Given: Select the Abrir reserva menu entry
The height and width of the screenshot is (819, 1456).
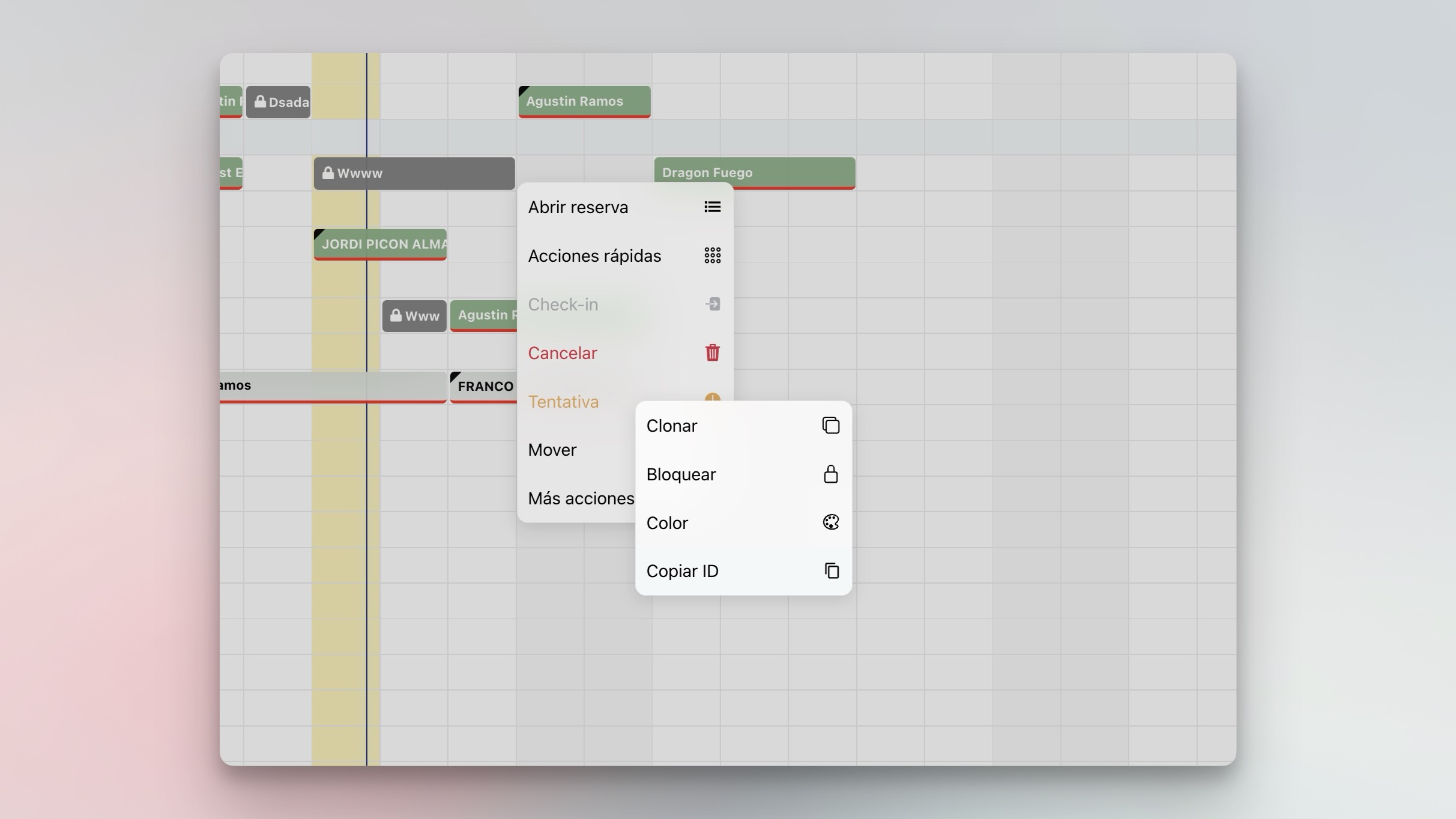Looking at the screenshot, I should [578, 207].
